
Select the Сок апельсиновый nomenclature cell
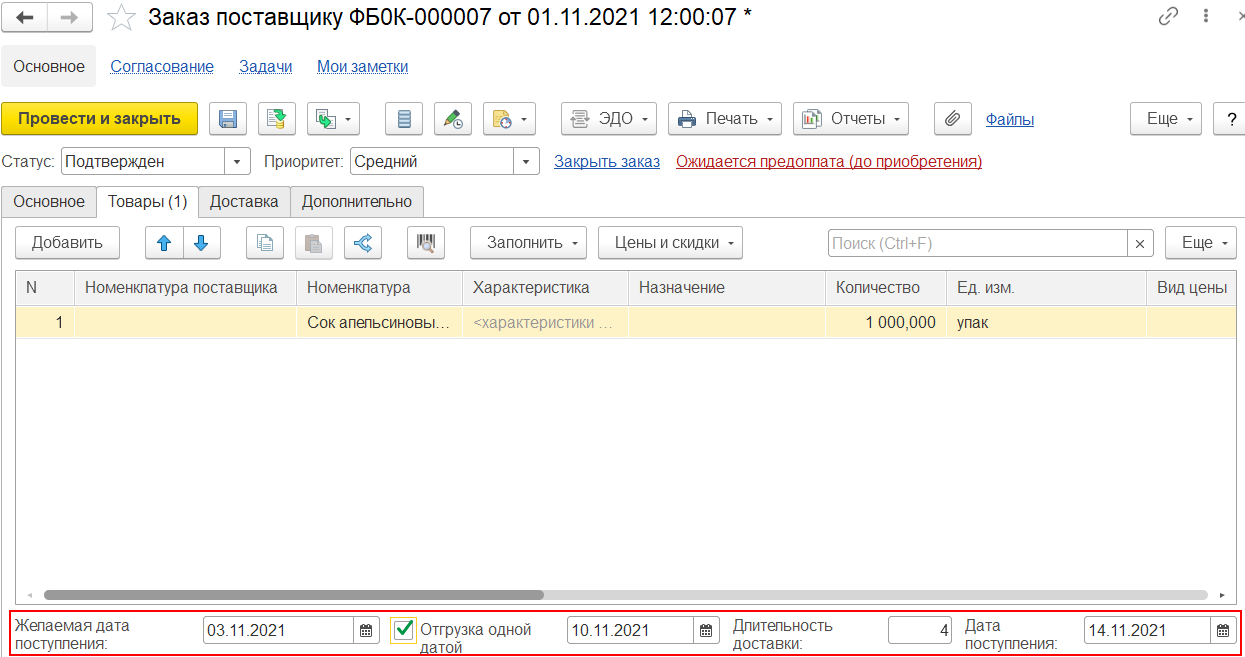click(379, 322)
